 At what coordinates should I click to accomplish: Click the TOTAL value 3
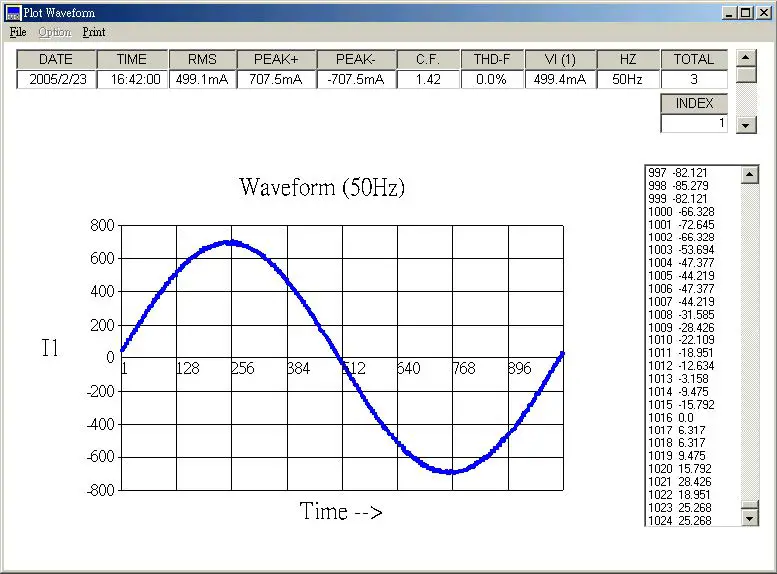pos(694,79)
